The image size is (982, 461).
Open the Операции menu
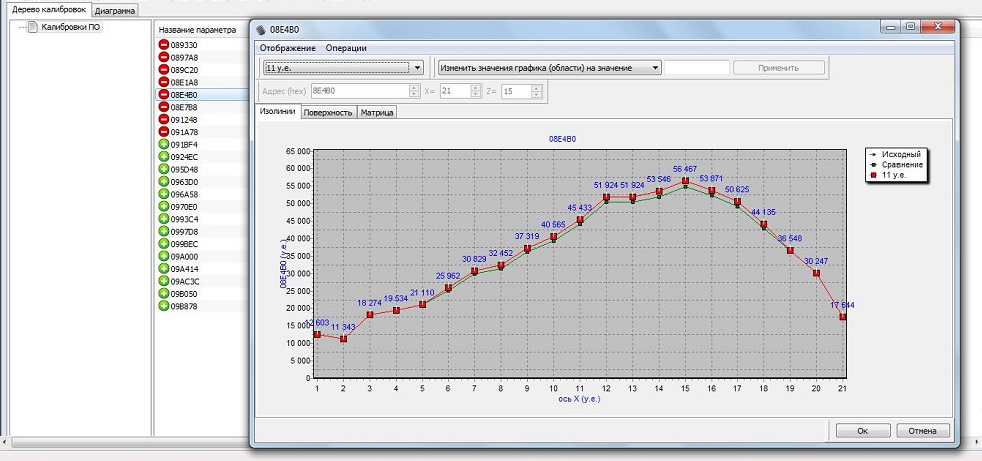click(346, 48)
